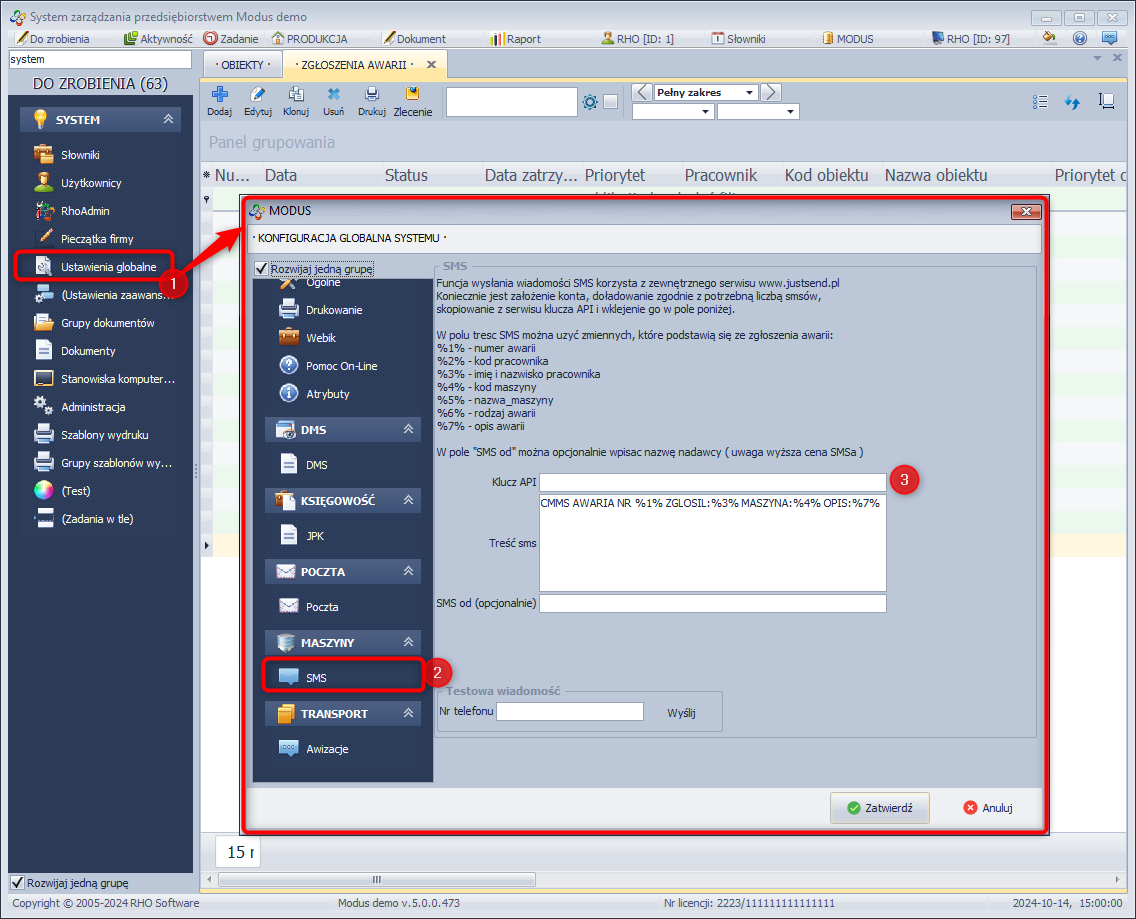The height and width of the screenshot is (919, 1136).
Task: Click the Usuń delete icon
Action: click(x=333, y=101)
